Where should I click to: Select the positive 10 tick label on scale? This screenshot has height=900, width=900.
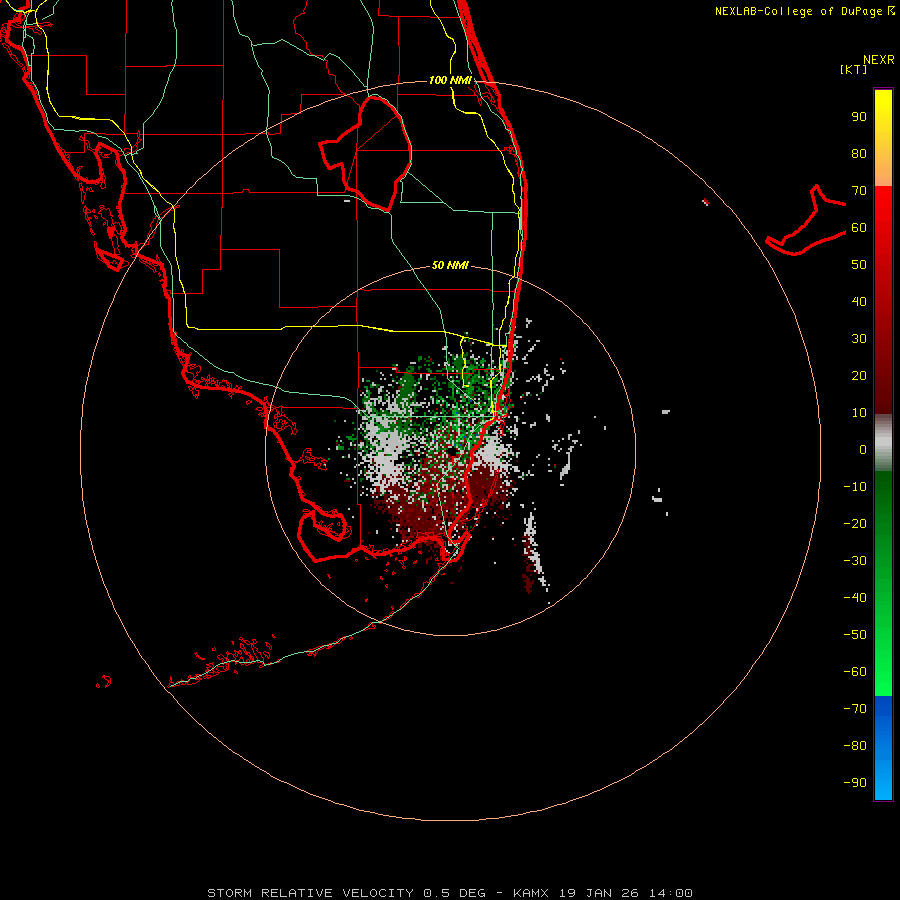859,413
